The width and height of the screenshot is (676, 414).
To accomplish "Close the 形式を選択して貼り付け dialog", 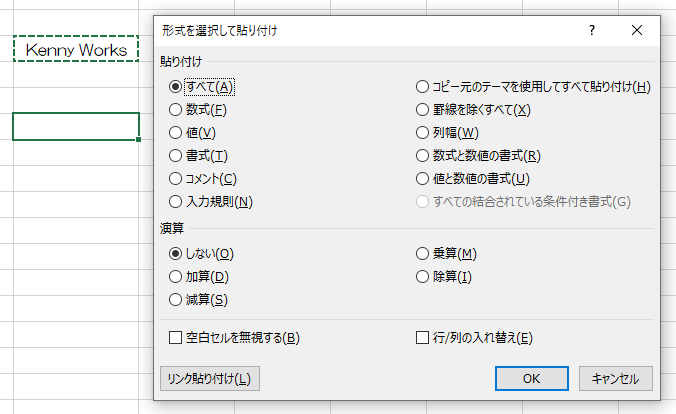I will pos(637,30).
